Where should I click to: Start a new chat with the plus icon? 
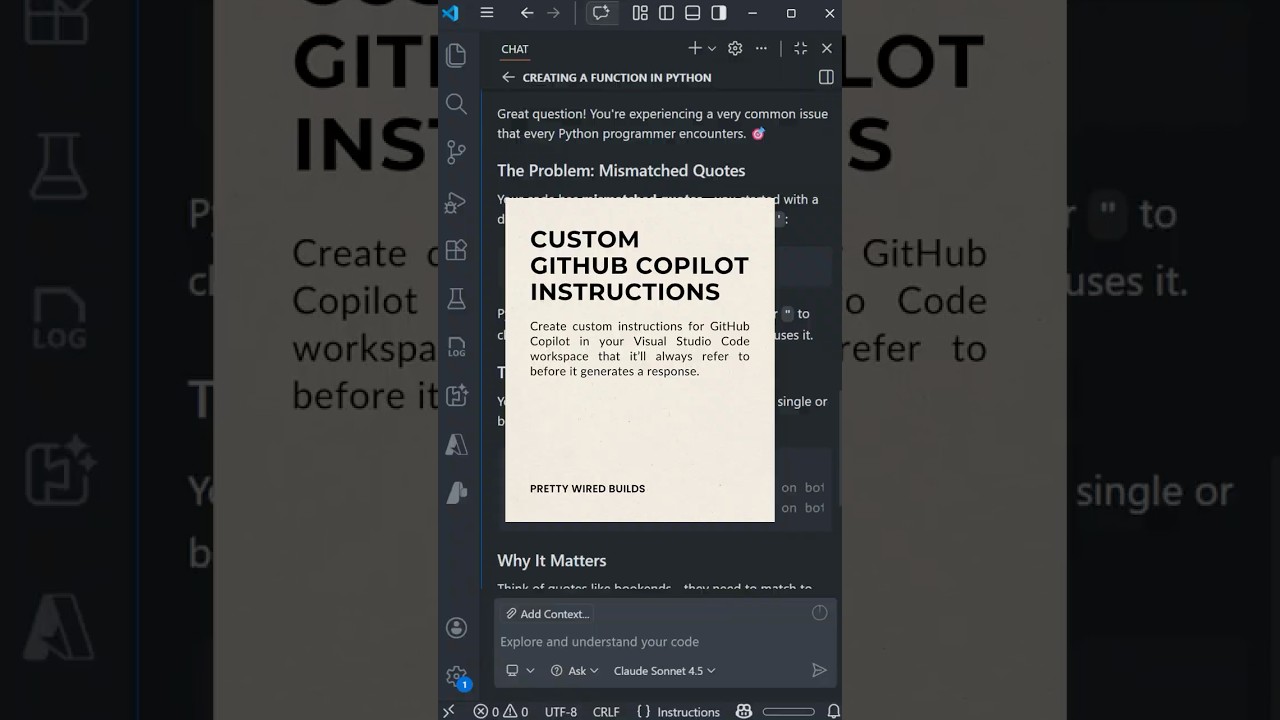pyautogui.click(x=695, y=48)
